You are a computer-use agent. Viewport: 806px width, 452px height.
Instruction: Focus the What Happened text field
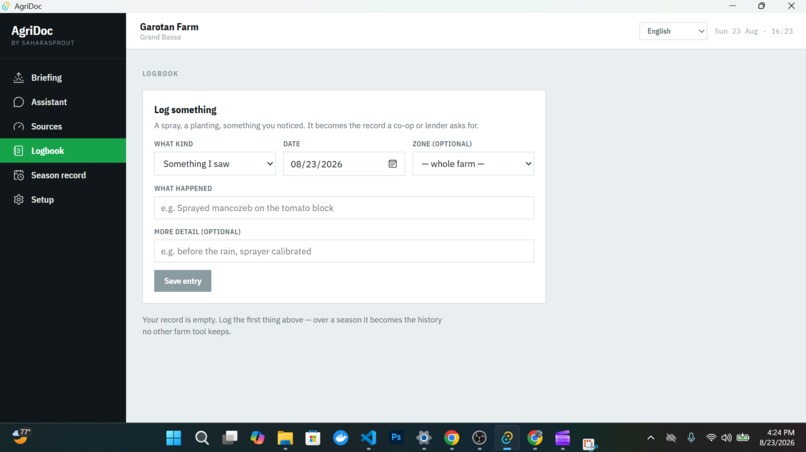tap(344, 208)
